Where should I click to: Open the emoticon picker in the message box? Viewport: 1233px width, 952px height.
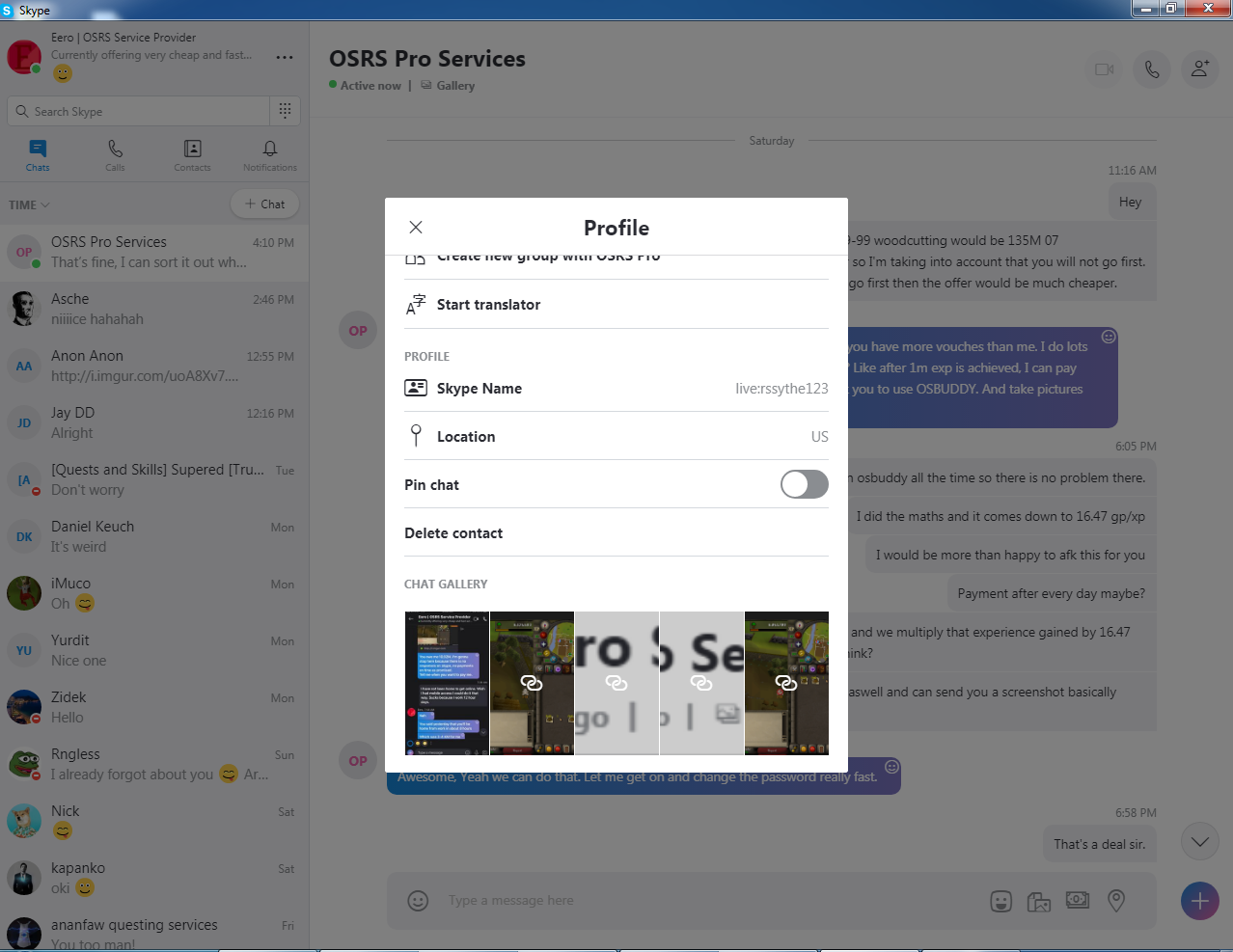coord(418,901)
